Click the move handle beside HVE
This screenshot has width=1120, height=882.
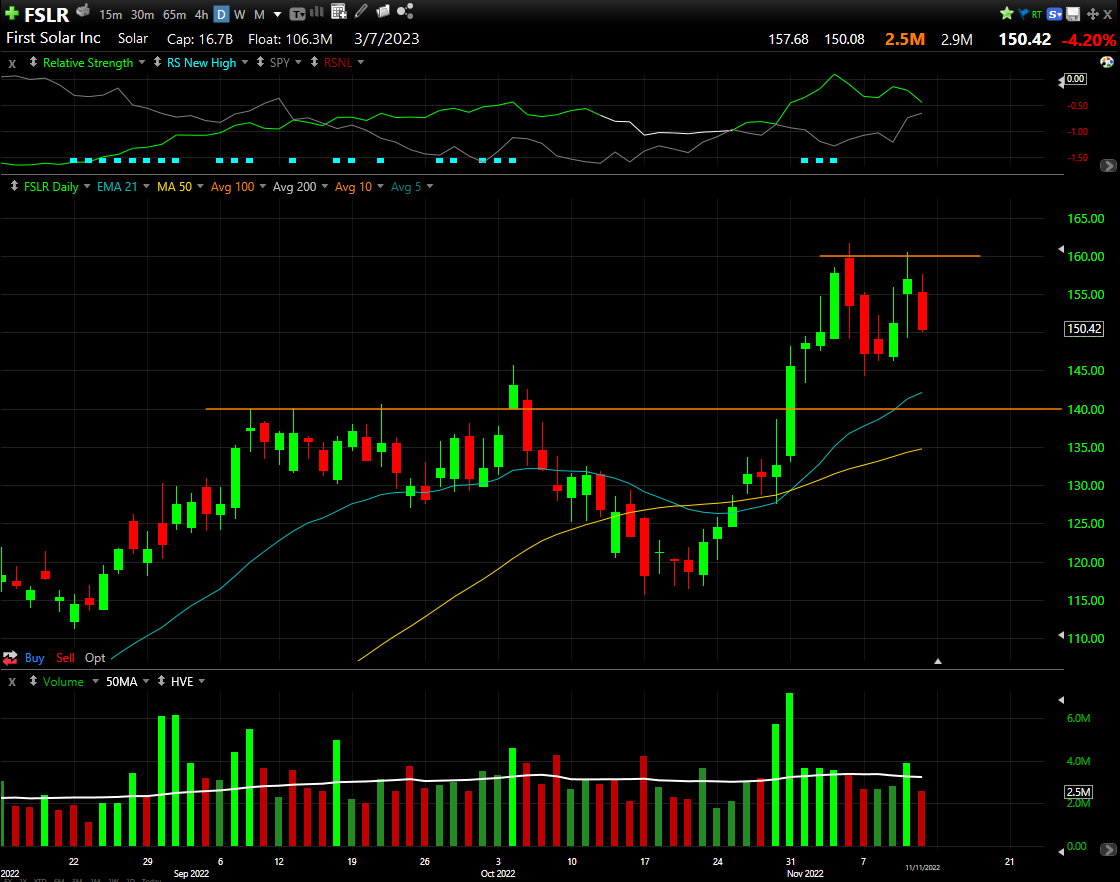161,681
